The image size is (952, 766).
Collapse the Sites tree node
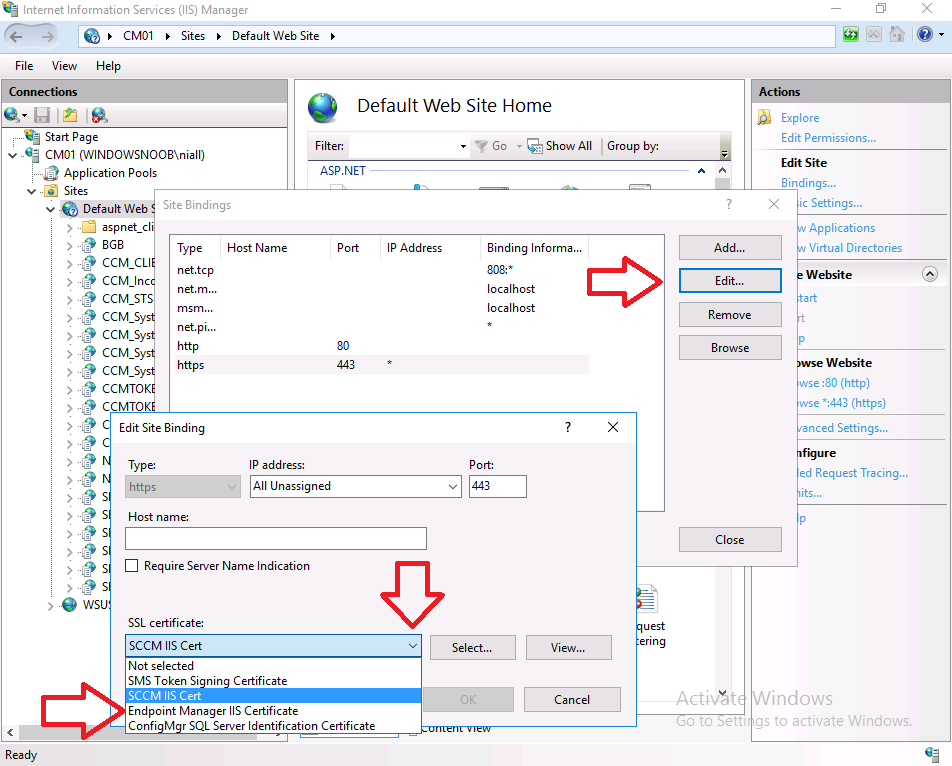32,191
